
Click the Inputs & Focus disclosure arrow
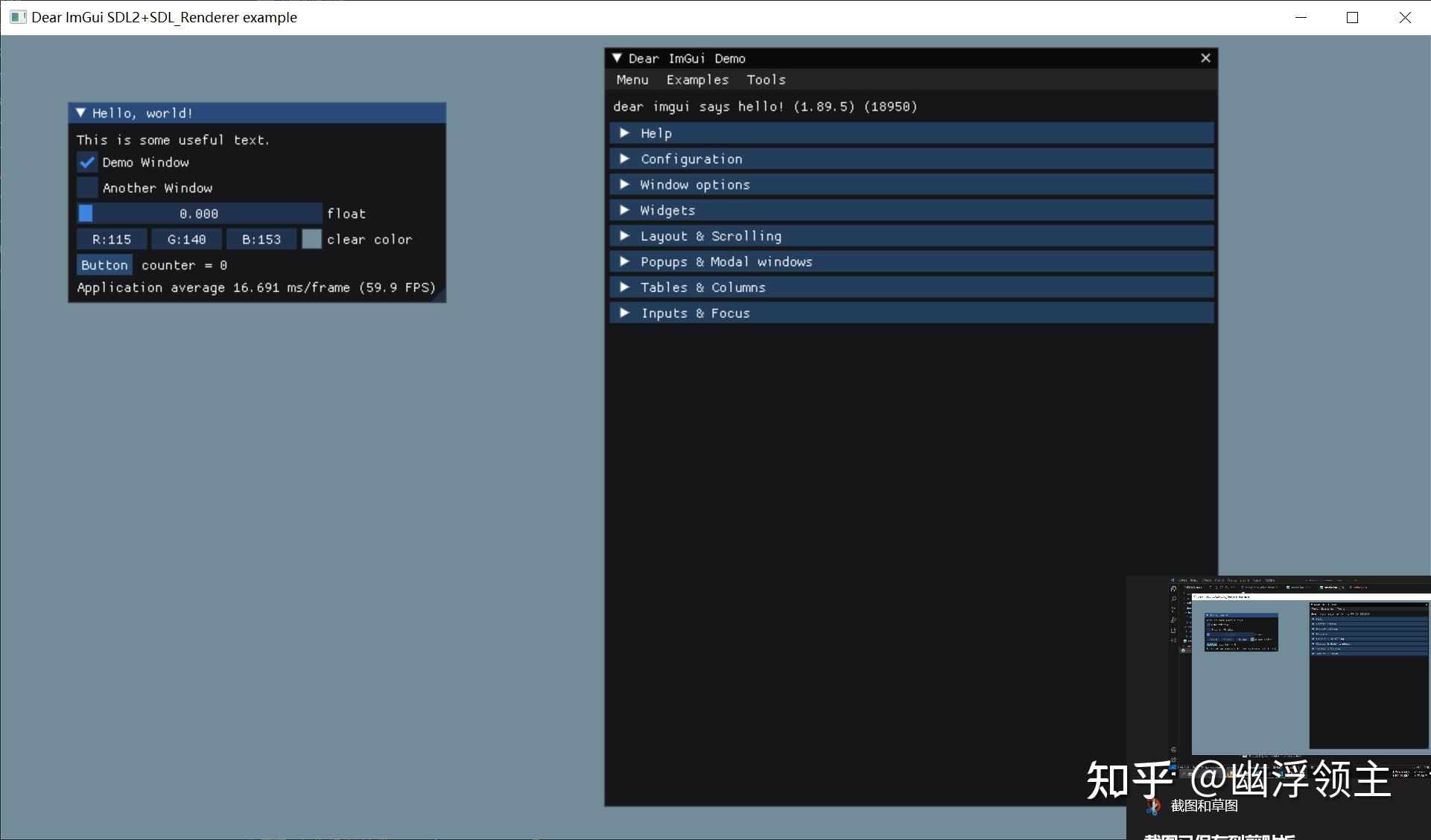(624, 313)
